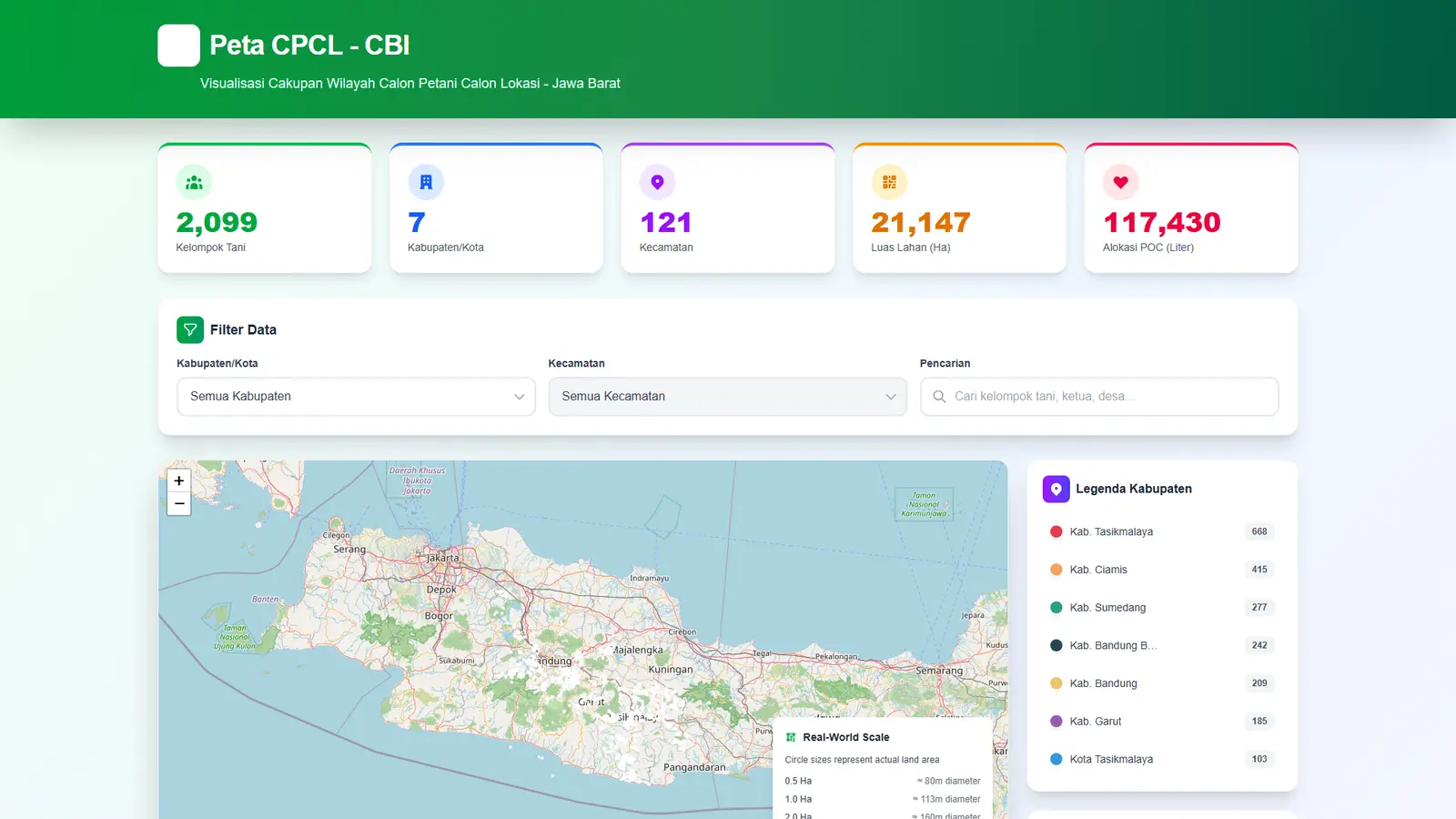
Task: Click the white logo box beside Peta CPCL - CBI
Action: click(178, 45)
